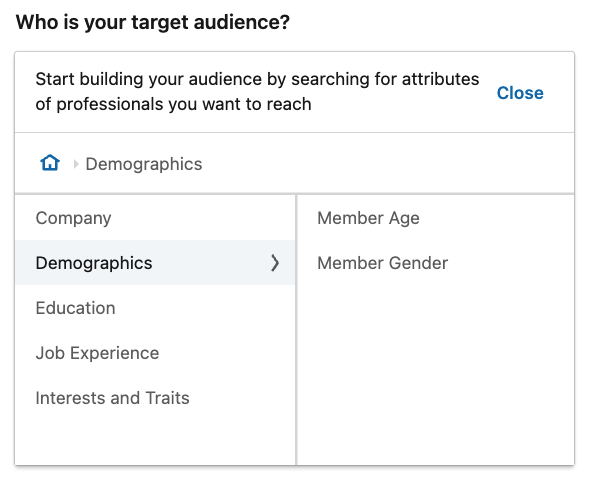This screenshot has width=595, height=477.
Task: Close the audience attribute picker
Action: [520, 93]
